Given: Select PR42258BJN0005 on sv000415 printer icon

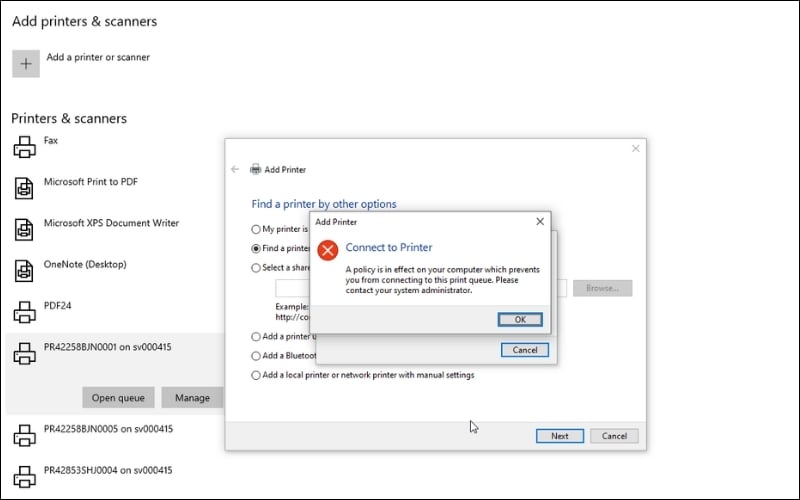Looking at the screenshot, I should [24, 435].
